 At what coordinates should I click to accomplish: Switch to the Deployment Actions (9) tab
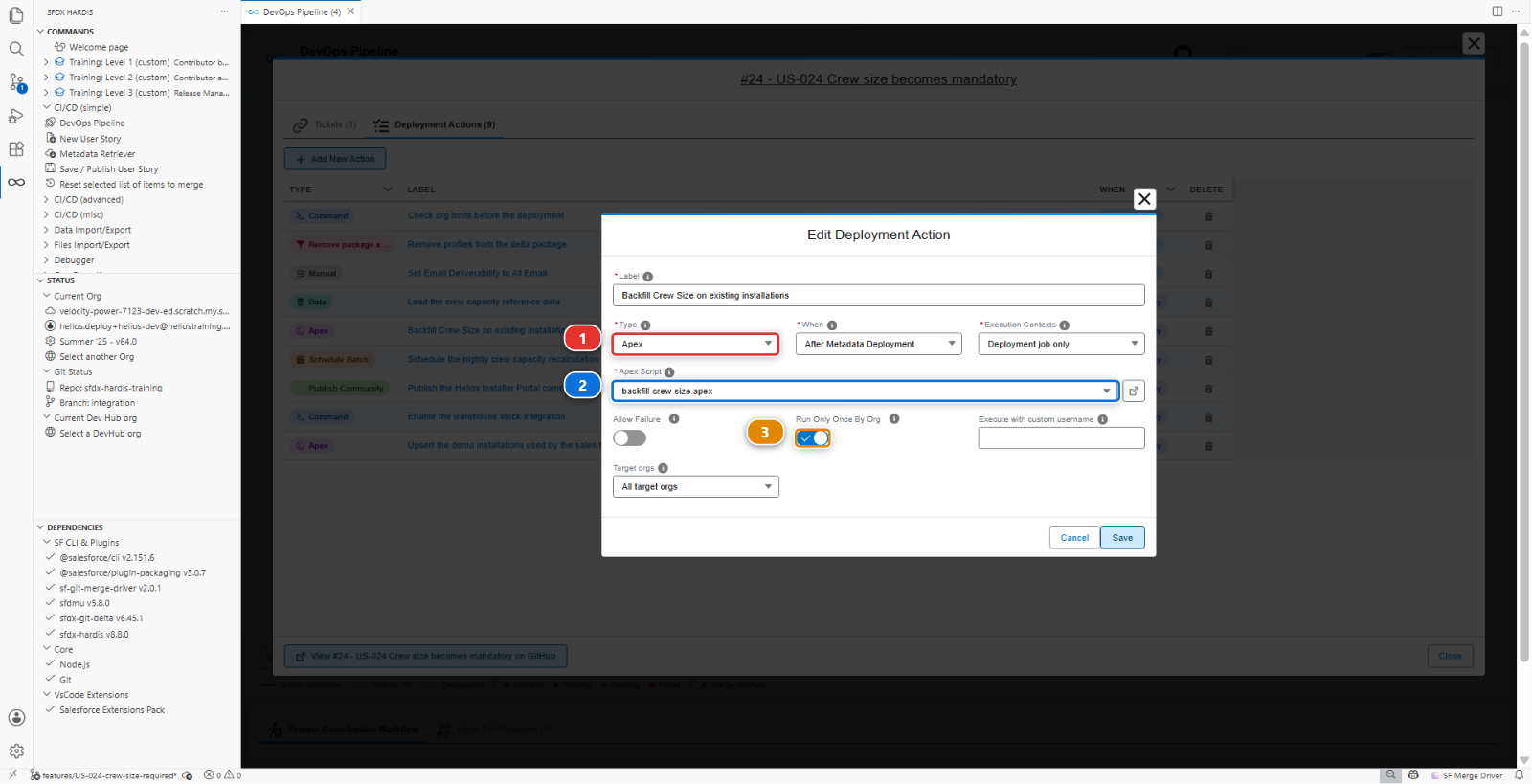[x=436, y=125]
